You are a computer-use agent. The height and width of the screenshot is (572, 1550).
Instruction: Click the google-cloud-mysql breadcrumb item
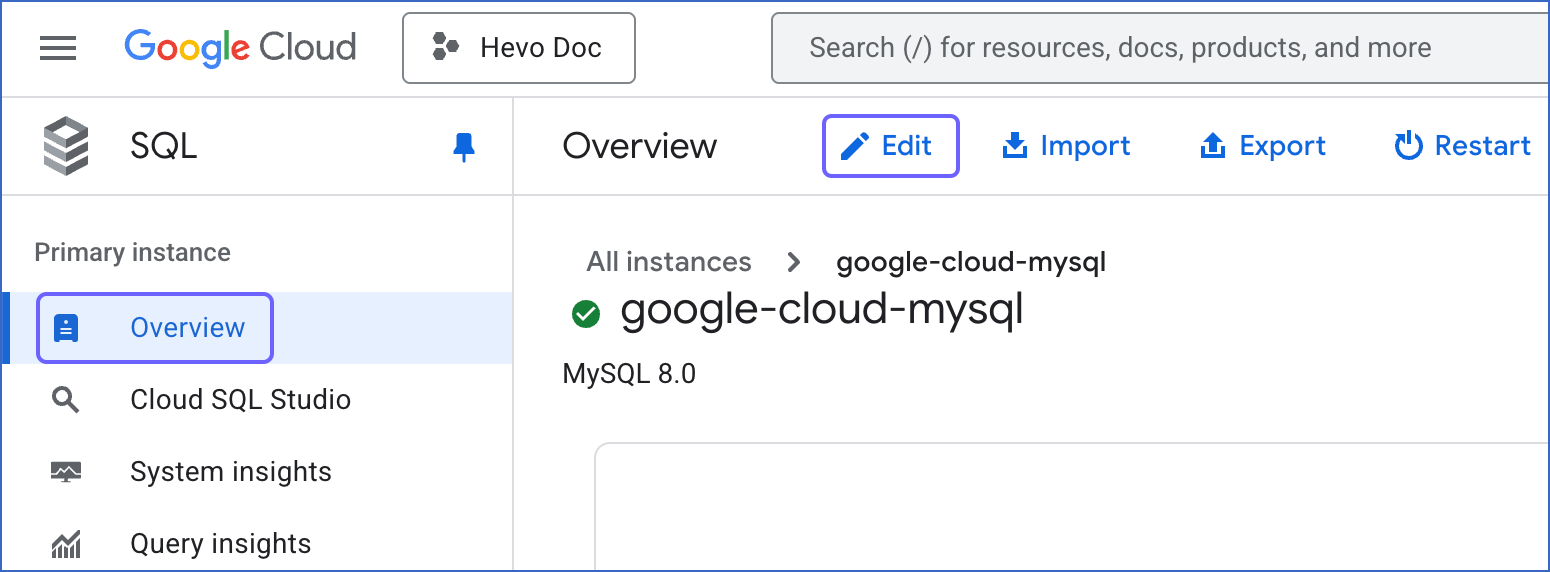coord(971,262)
